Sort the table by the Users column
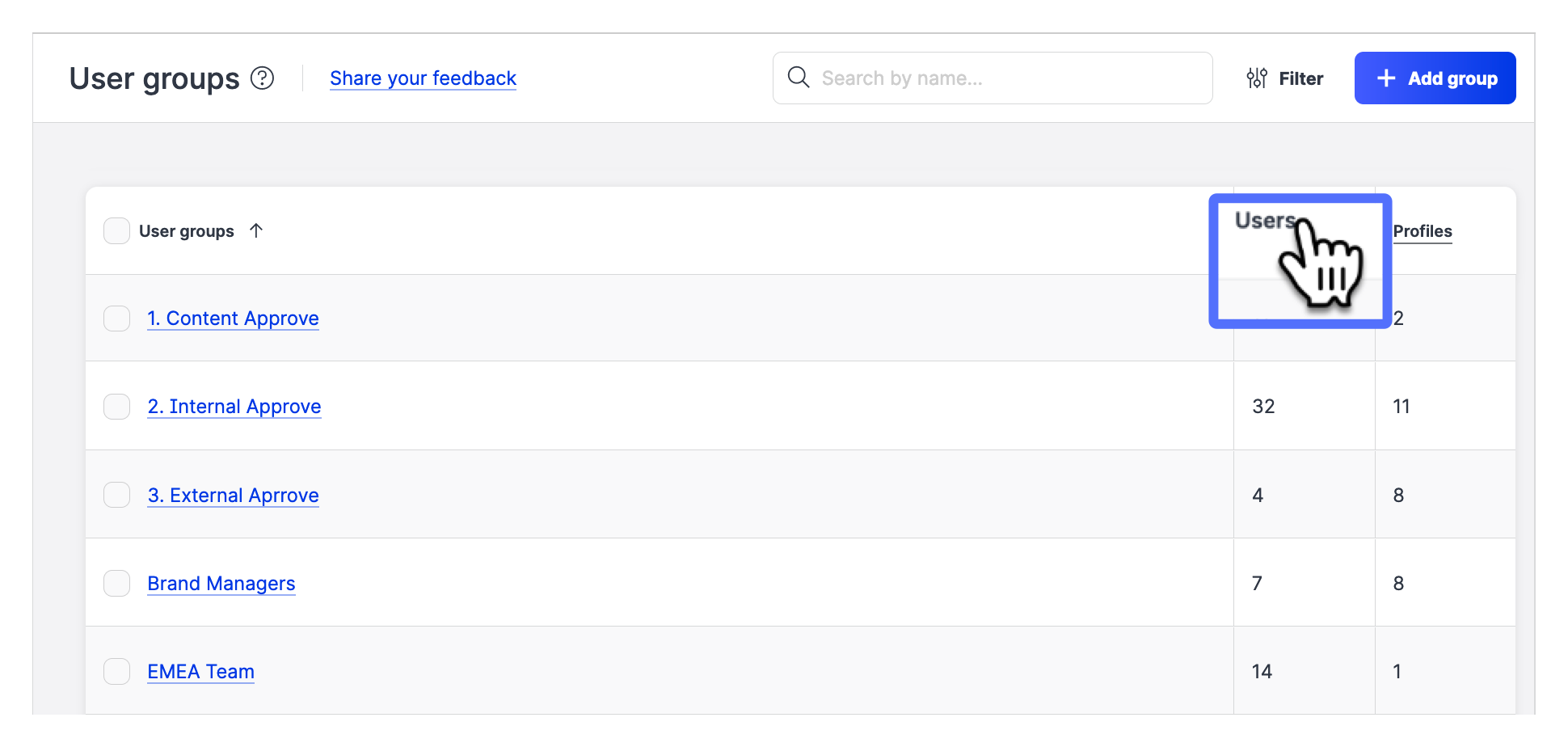1568x747 pixels. click(x=1265, y=220)
